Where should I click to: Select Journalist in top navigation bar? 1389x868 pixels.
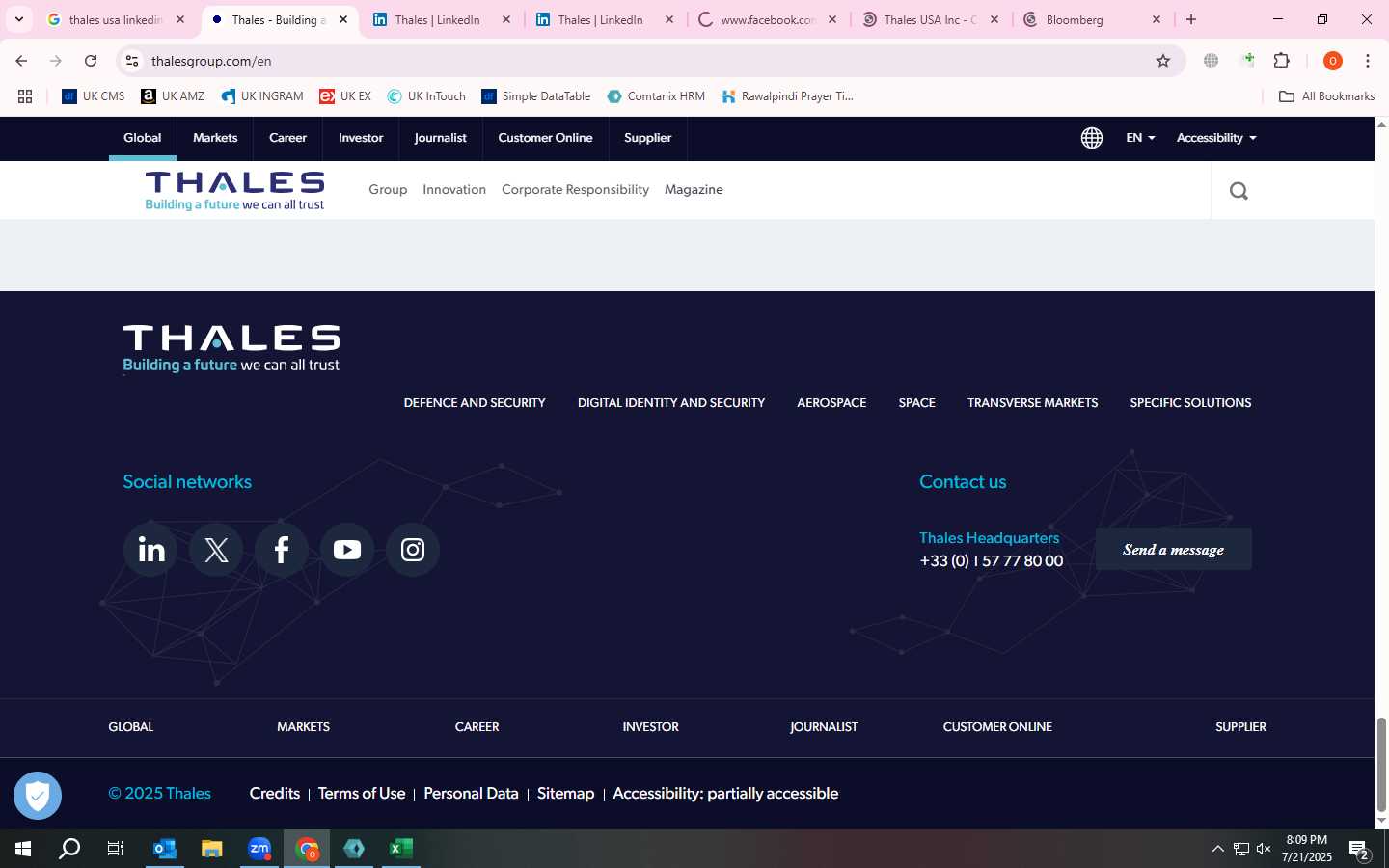[440, 138]
